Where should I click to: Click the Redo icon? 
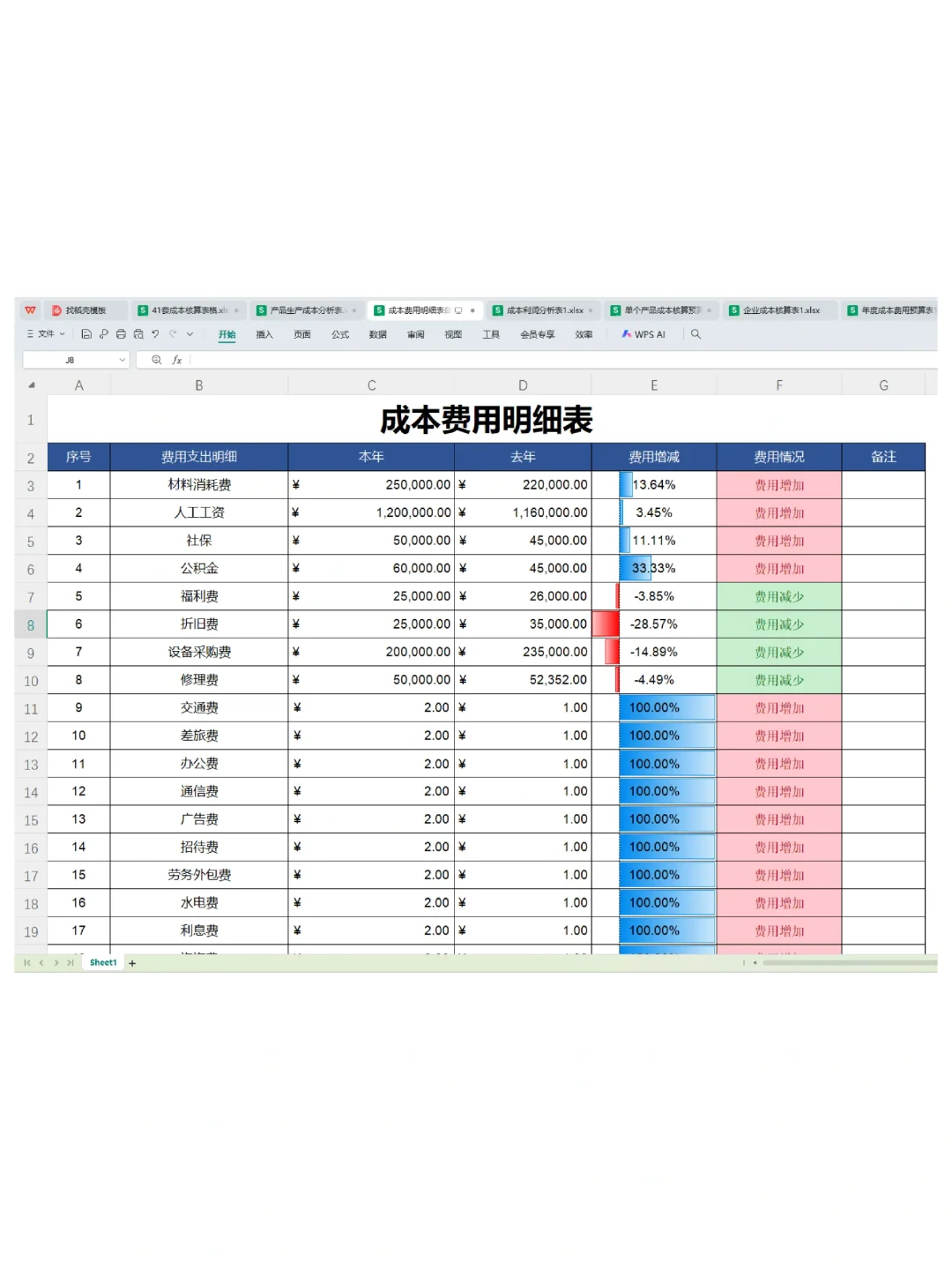click(172, 334)
